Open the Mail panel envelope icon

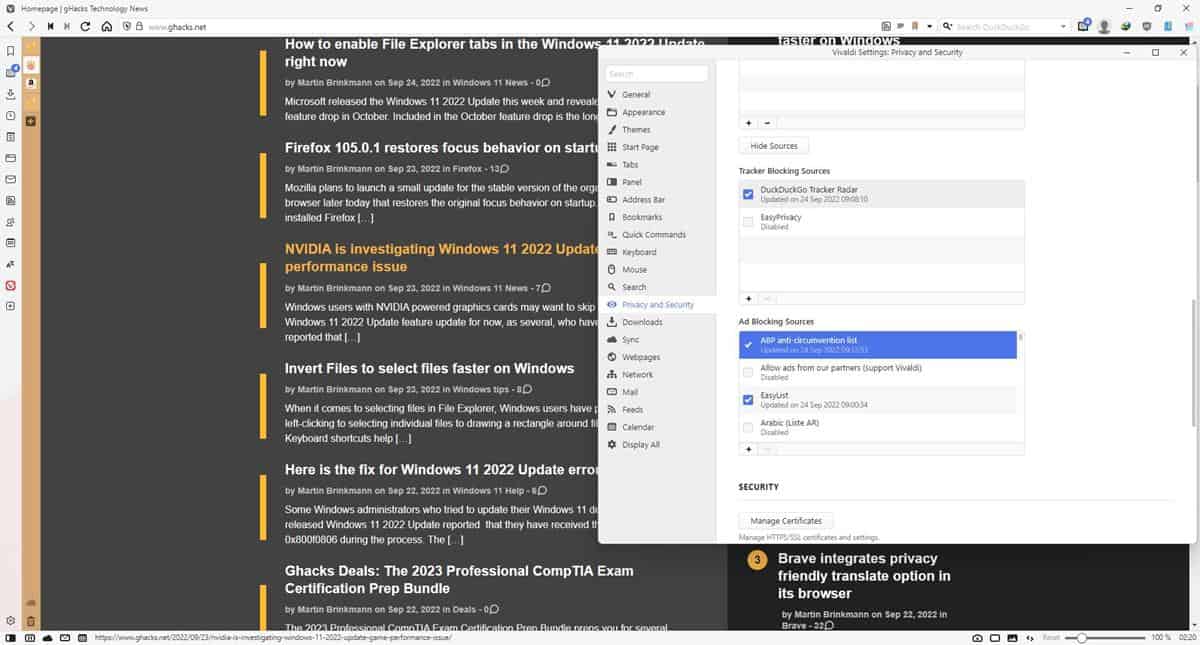pos(10,179)
